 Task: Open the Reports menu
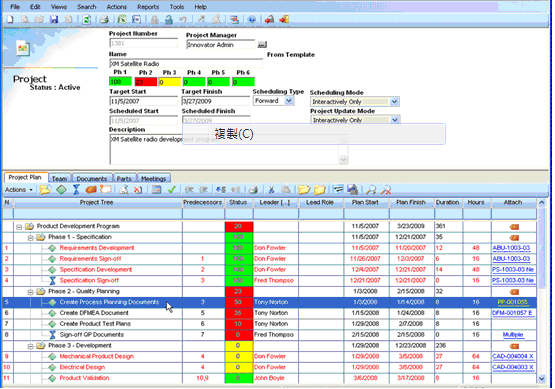pyautogui.click(x=148, y=7)
